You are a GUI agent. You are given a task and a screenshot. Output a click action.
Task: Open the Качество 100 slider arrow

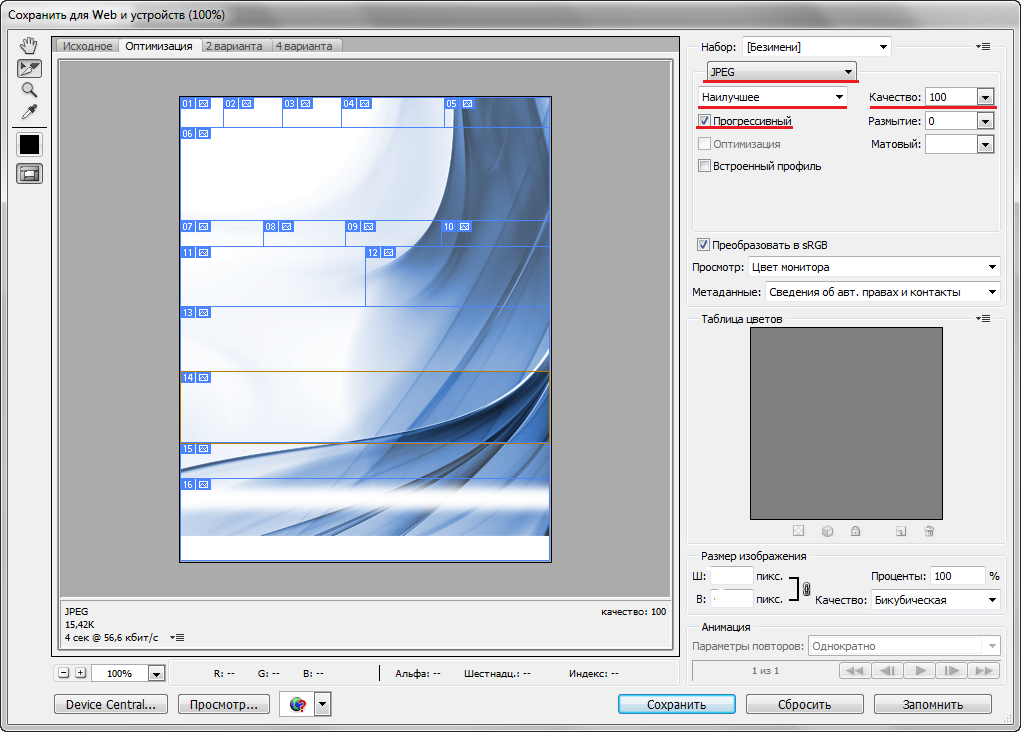tap(985, 97)
